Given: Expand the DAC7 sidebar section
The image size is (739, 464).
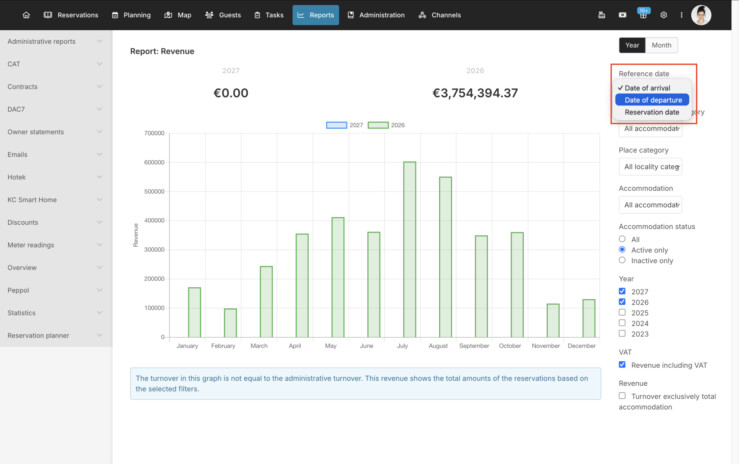Looking at the screenshot, I should coord(56,109).
